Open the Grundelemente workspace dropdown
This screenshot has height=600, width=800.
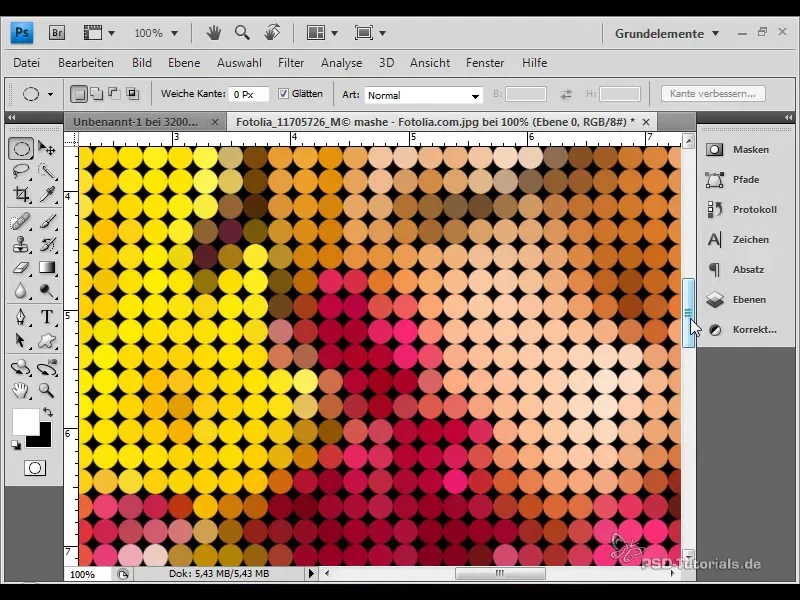tap(667, 34)
